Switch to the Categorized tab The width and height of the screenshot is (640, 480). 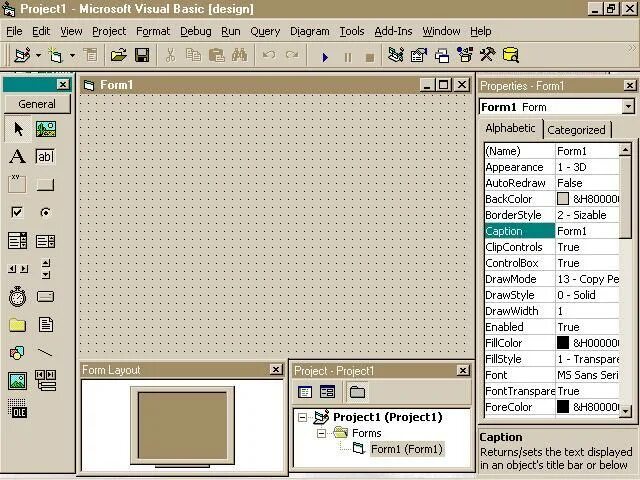pos(576,130)
